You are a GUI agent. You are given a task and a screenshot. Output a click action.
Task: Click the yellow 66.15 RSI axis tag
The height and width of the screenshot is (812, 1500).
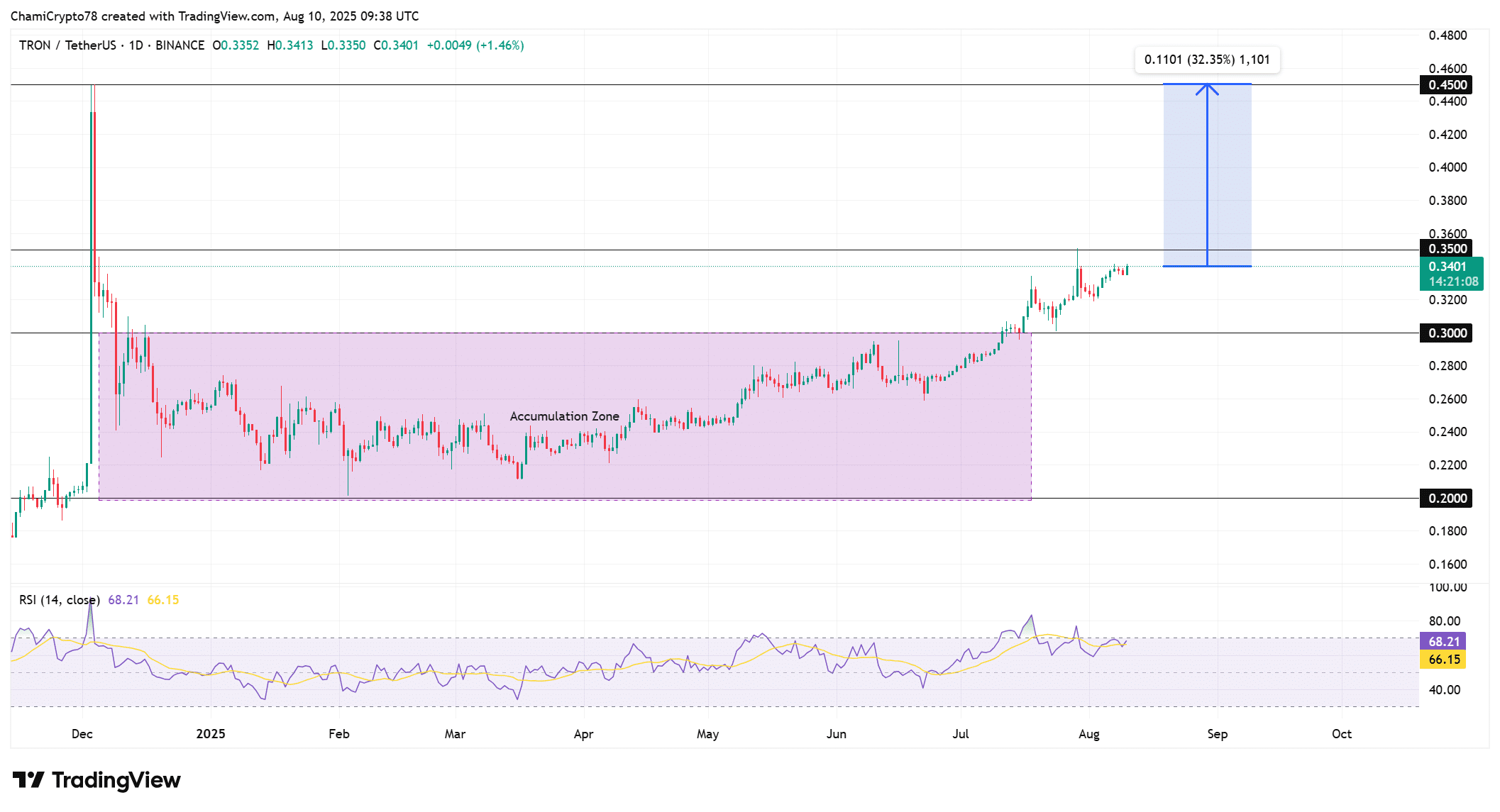pyautogui.click(x=1443, y=660)
